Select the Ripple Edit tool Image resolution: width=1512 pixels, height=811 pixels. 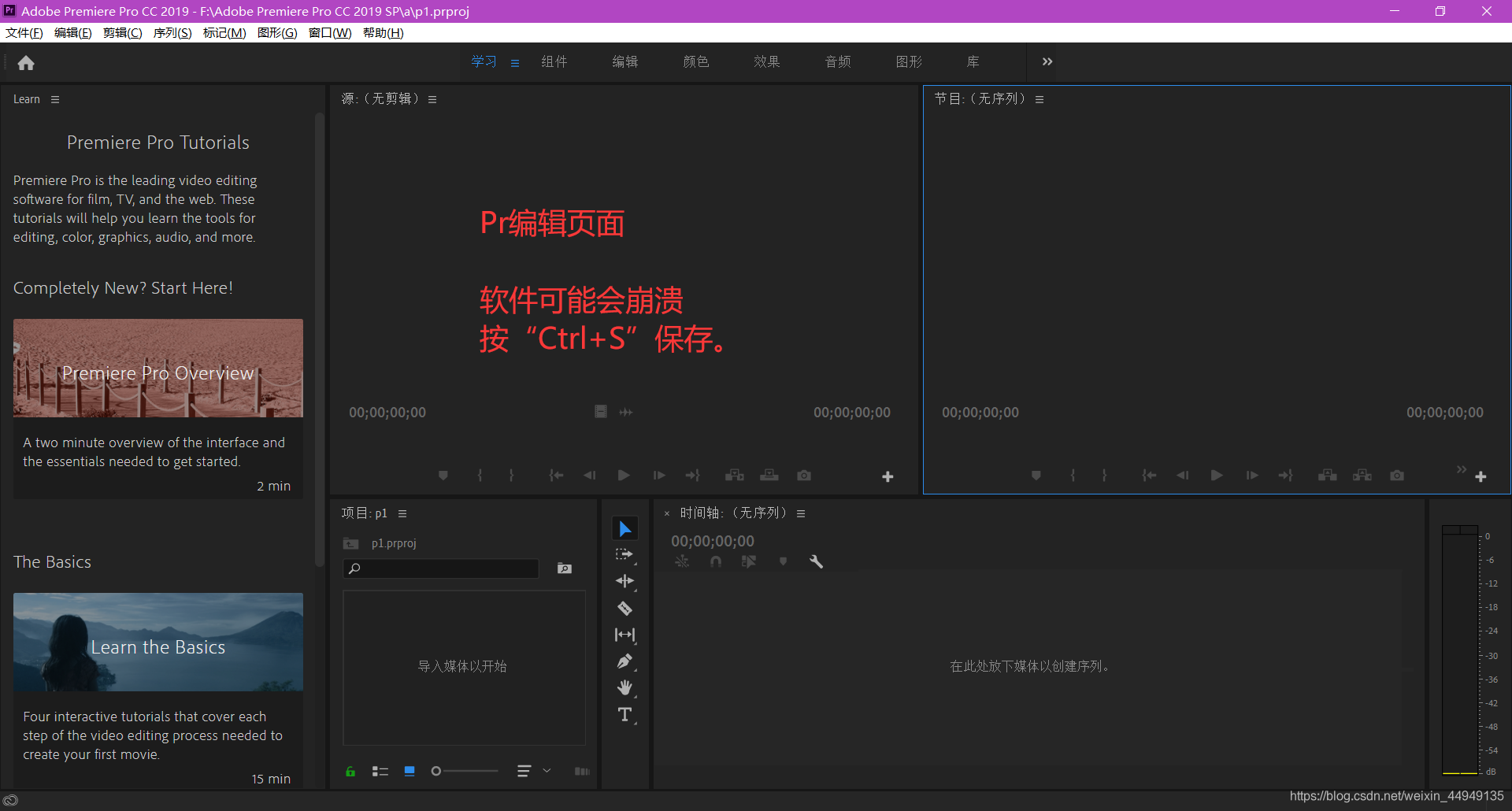[x=624, y=581]
